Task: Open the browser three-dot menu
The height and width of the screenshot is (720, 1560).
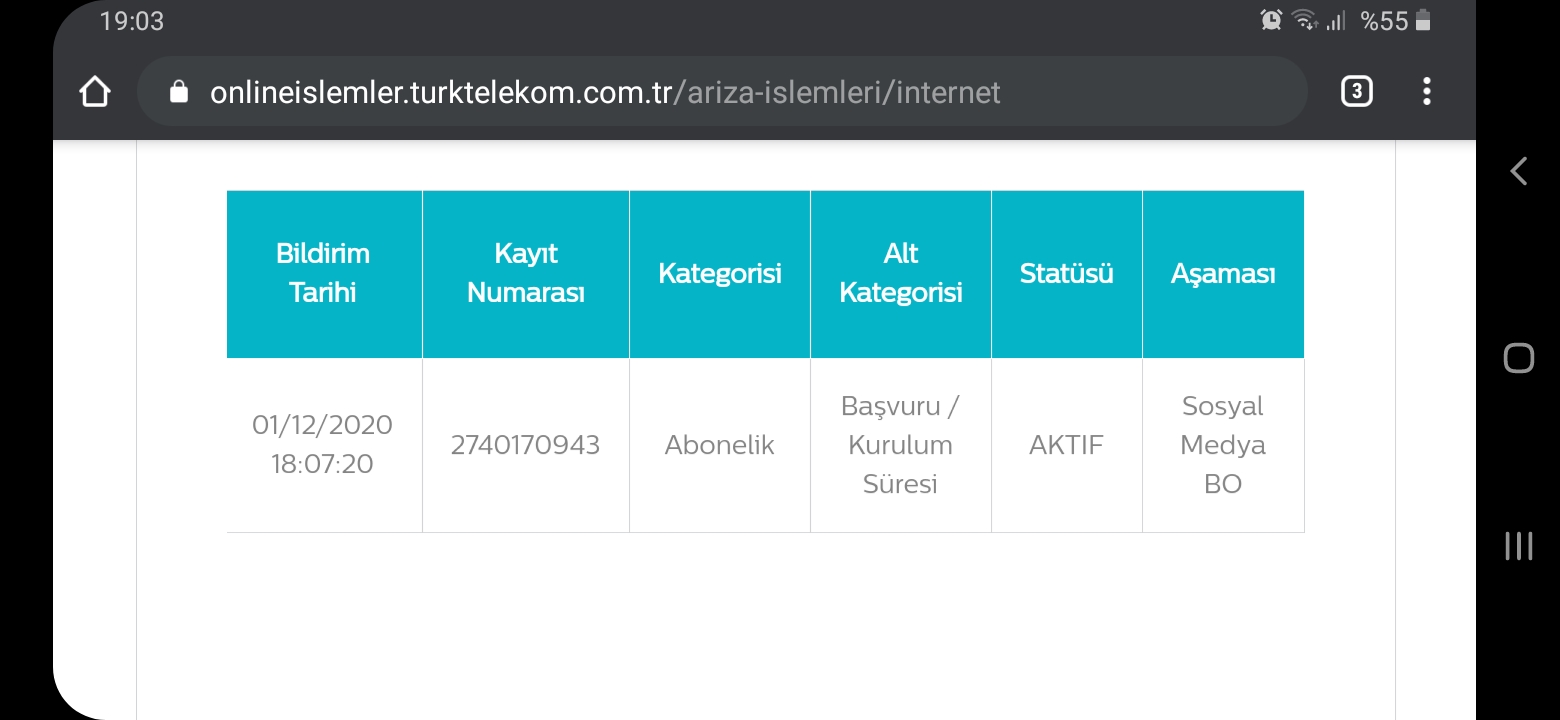Action: click(x=1426, y=92)
